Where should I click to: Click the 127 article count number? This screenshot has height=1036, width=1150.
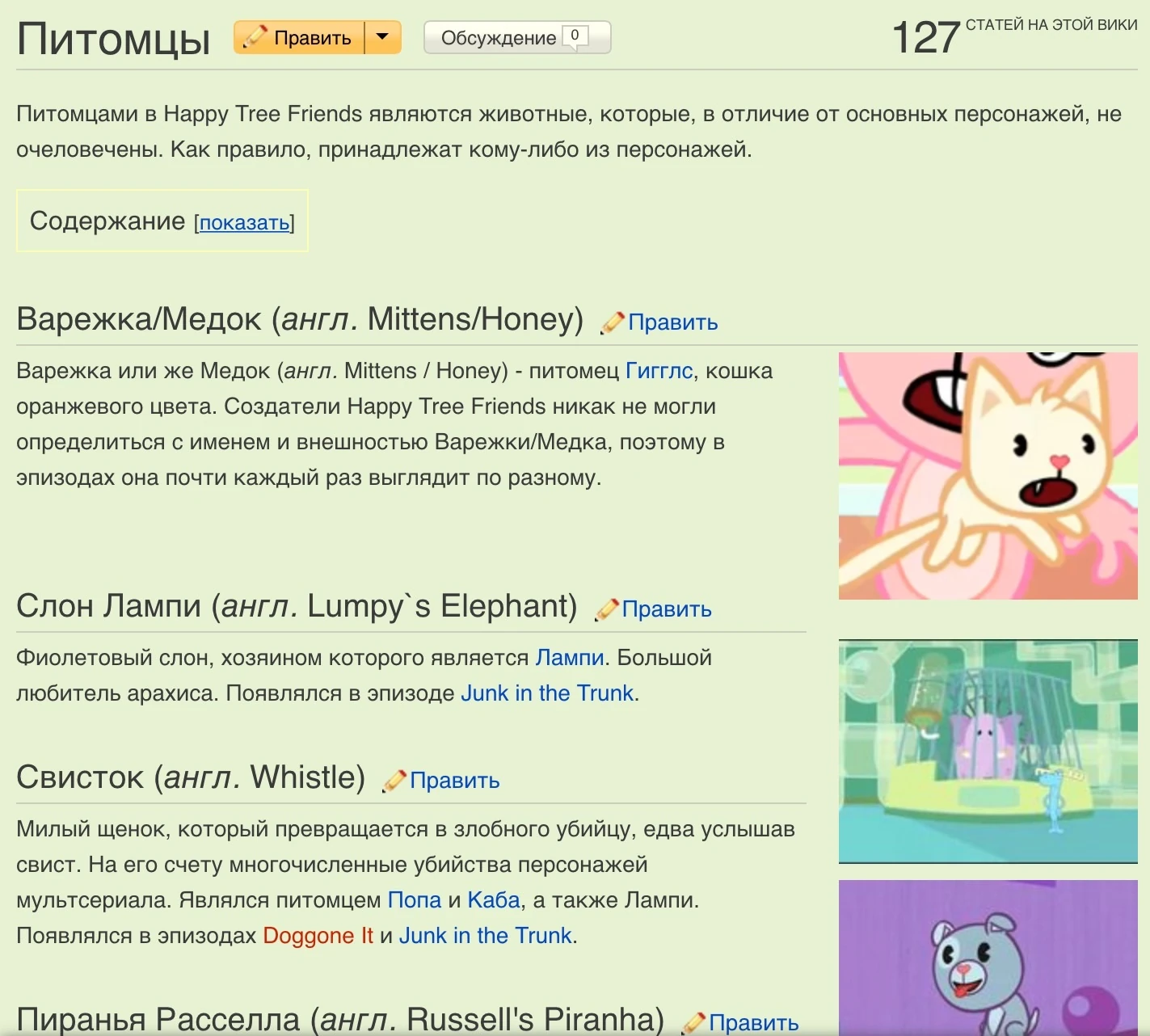tap(925, 38)
